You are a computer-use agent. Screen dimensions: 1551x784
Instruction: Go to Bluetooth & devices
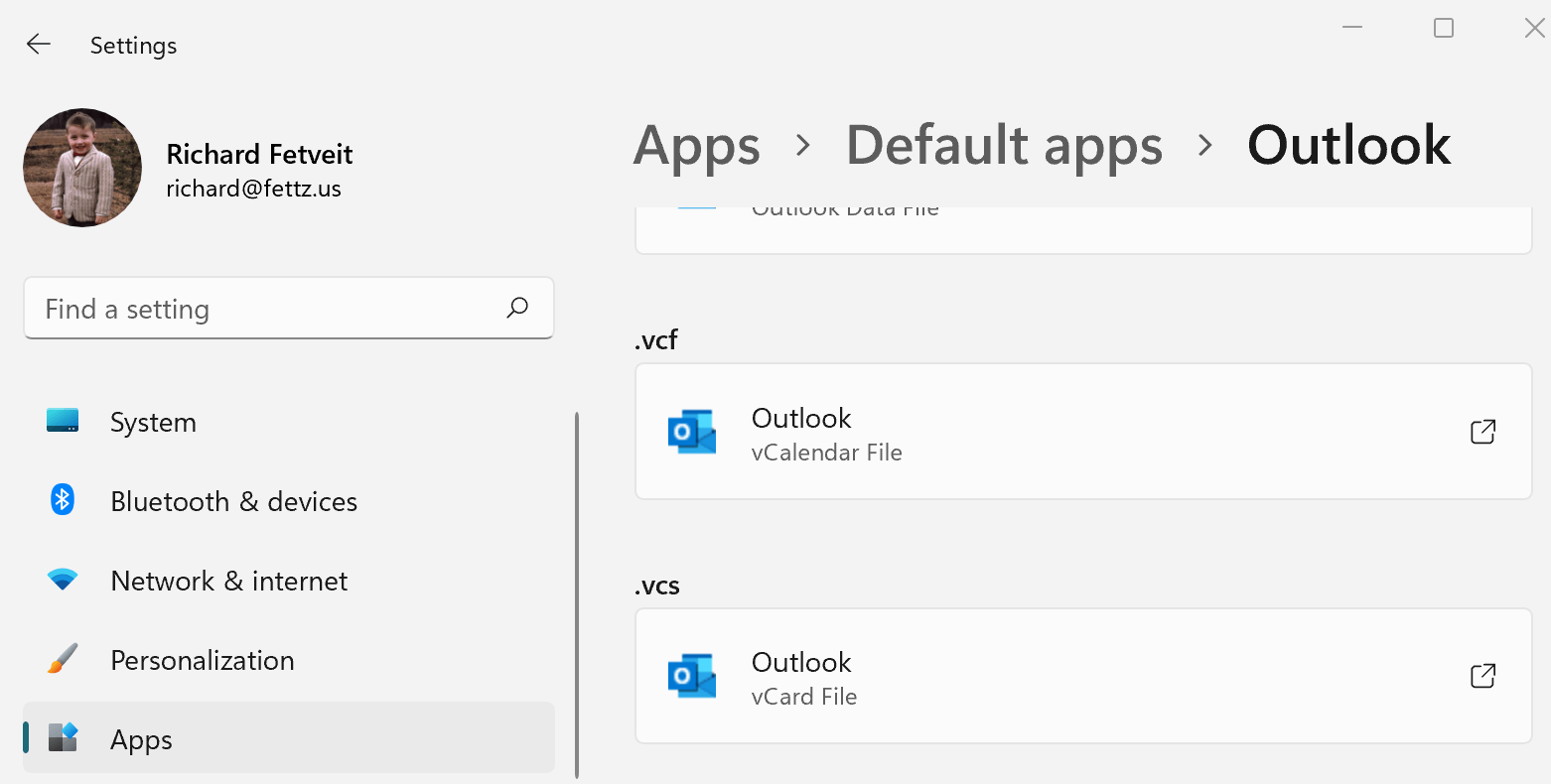pyautogui.click(x=233, y=502)
